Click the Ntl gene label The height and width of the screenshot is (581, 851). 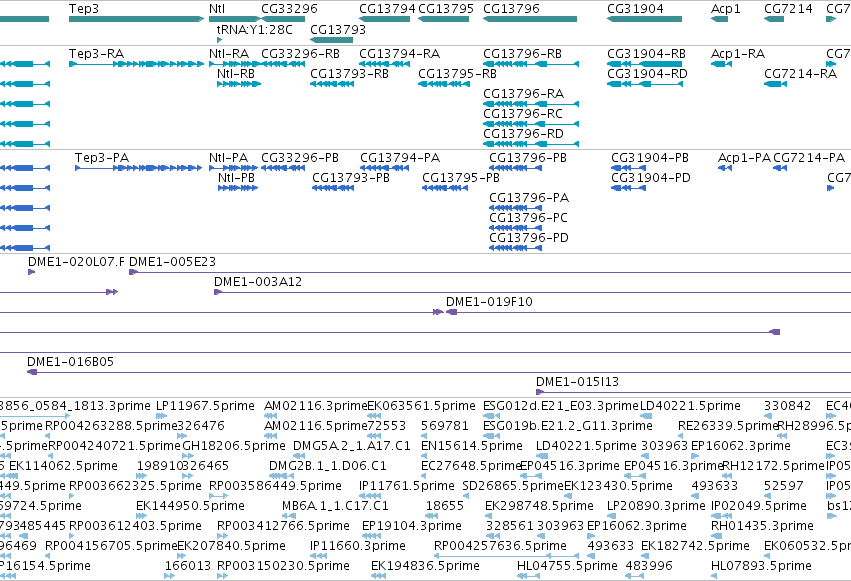click(x=217, y=9)
